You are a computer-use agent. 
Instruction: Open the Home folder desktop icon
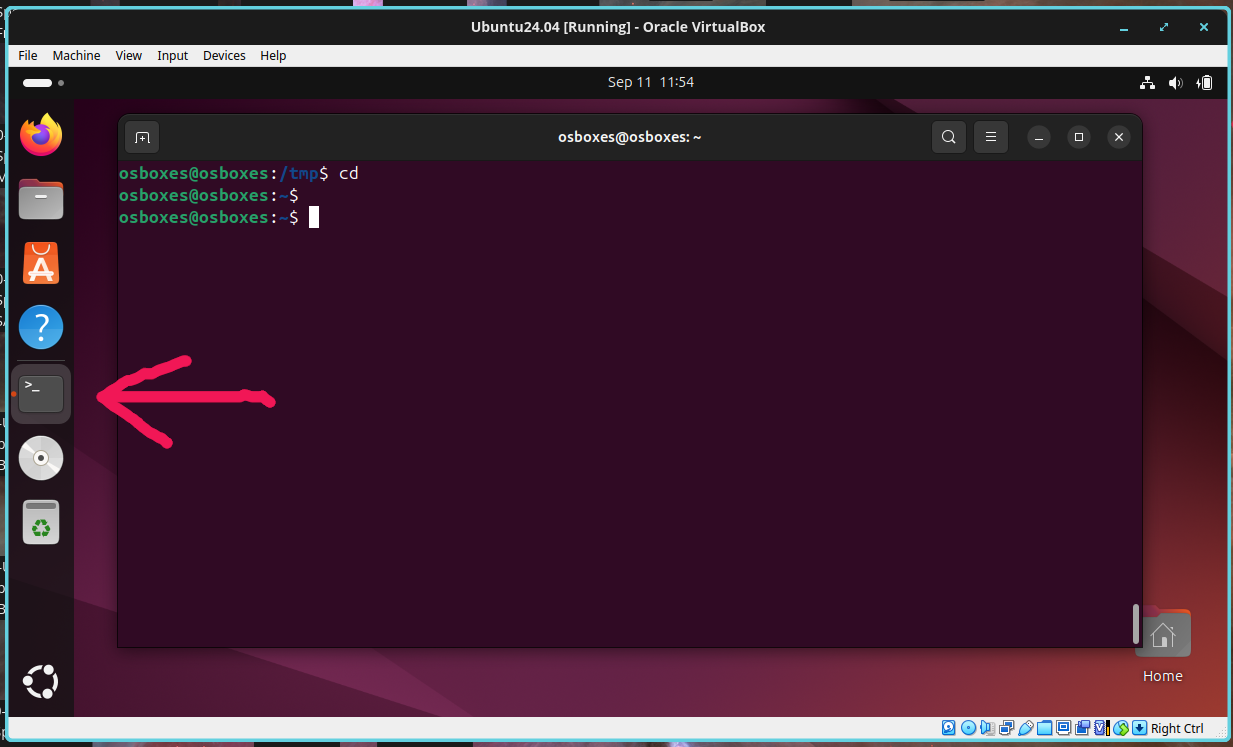pos(1162,636)
